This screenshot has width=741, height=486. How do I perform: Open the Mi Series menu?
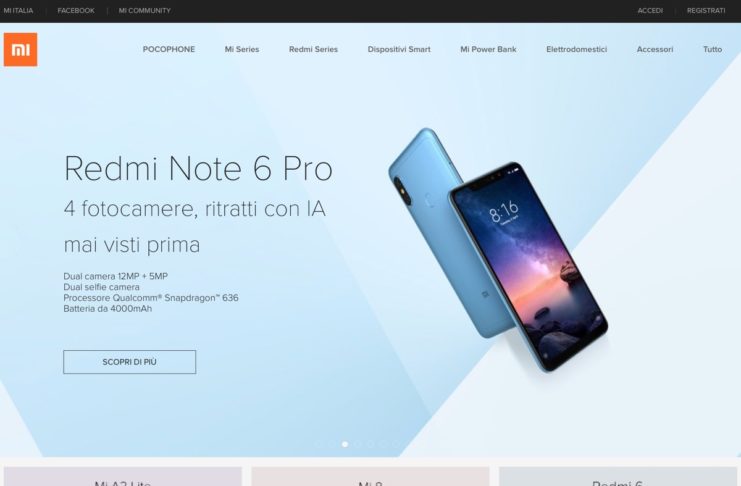click(242, 49)
